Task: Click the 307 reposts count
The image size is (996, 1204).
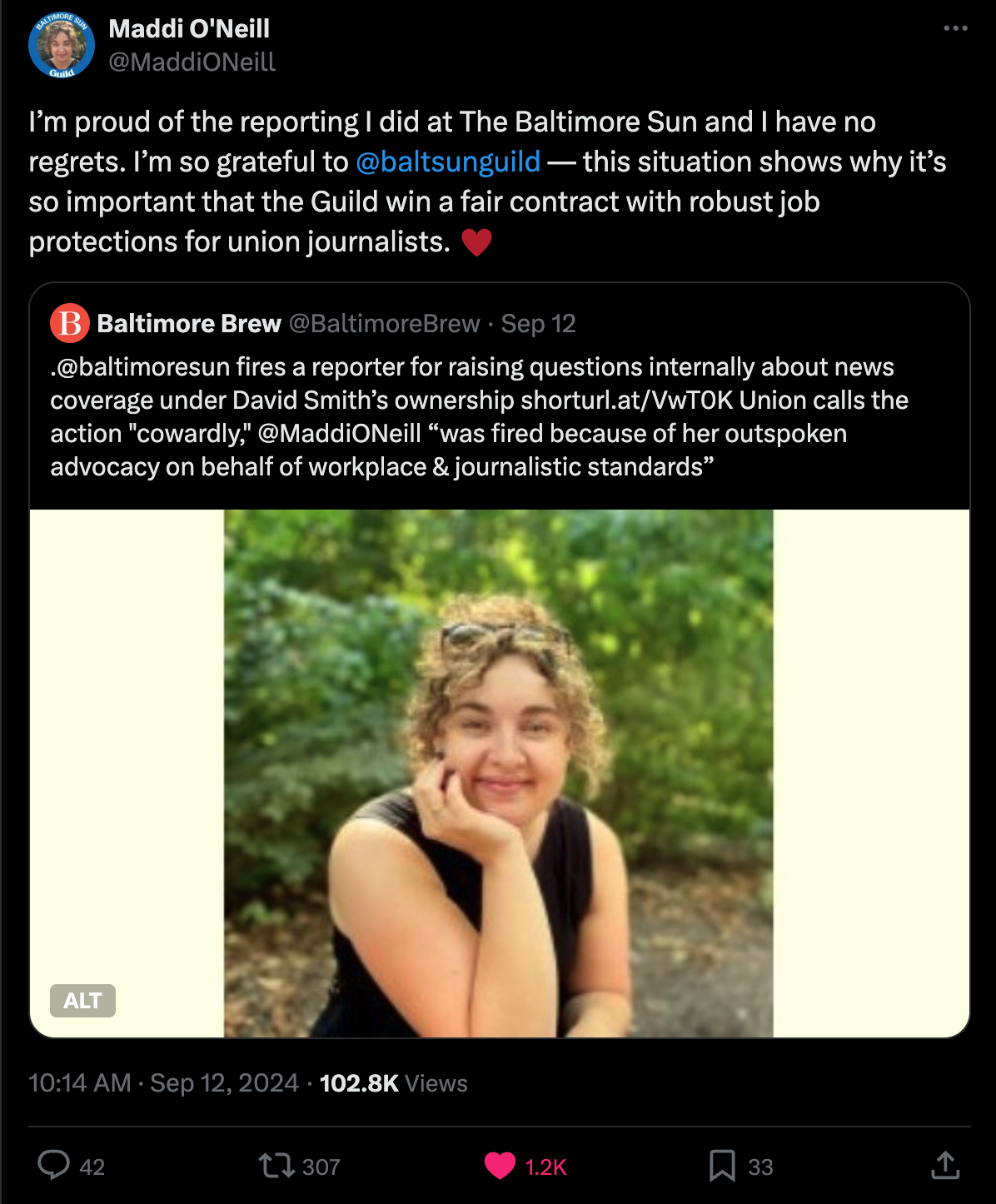Action: coord(321,1167)
